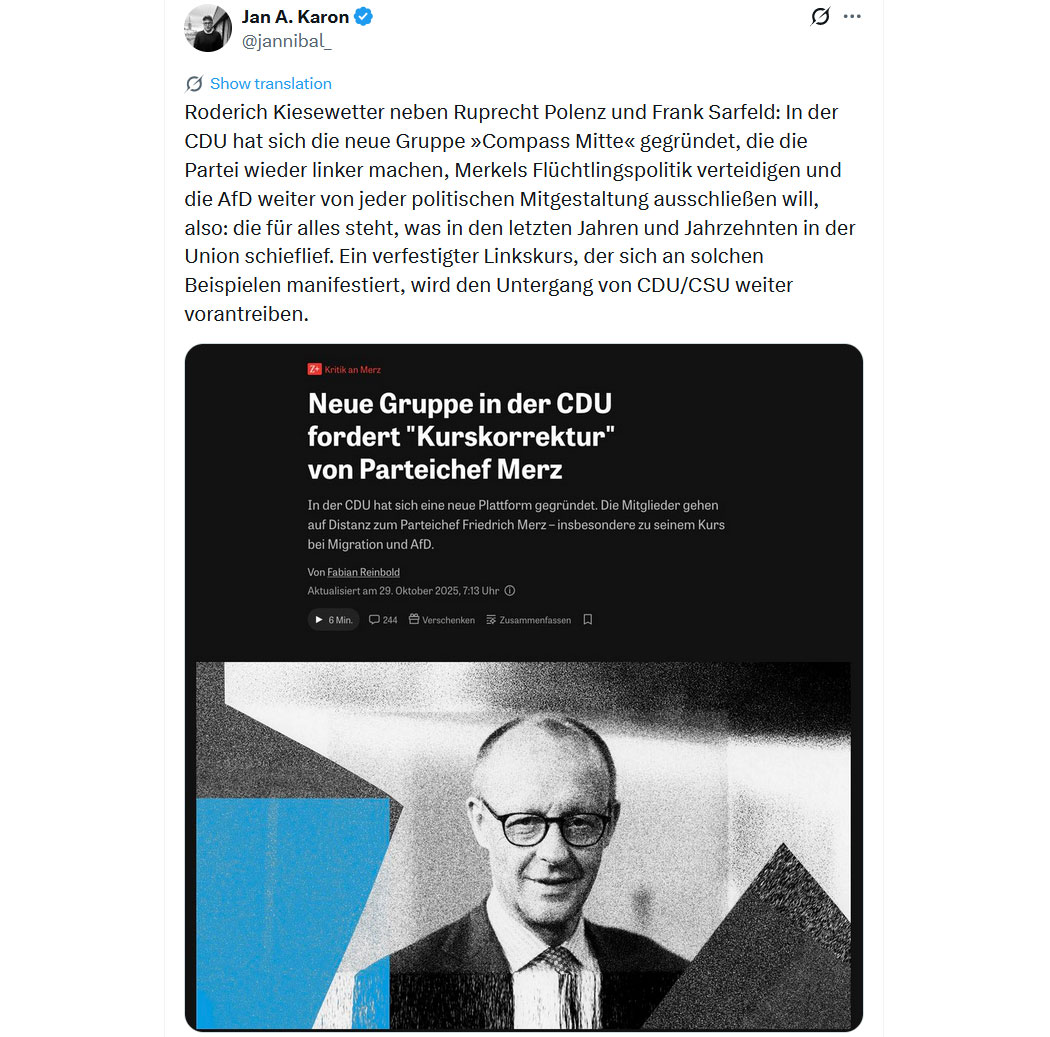Viewport: 1050px width, 1037px height.
Task: Click the Verschenken gift button
Action: click(x=441, y=620)
